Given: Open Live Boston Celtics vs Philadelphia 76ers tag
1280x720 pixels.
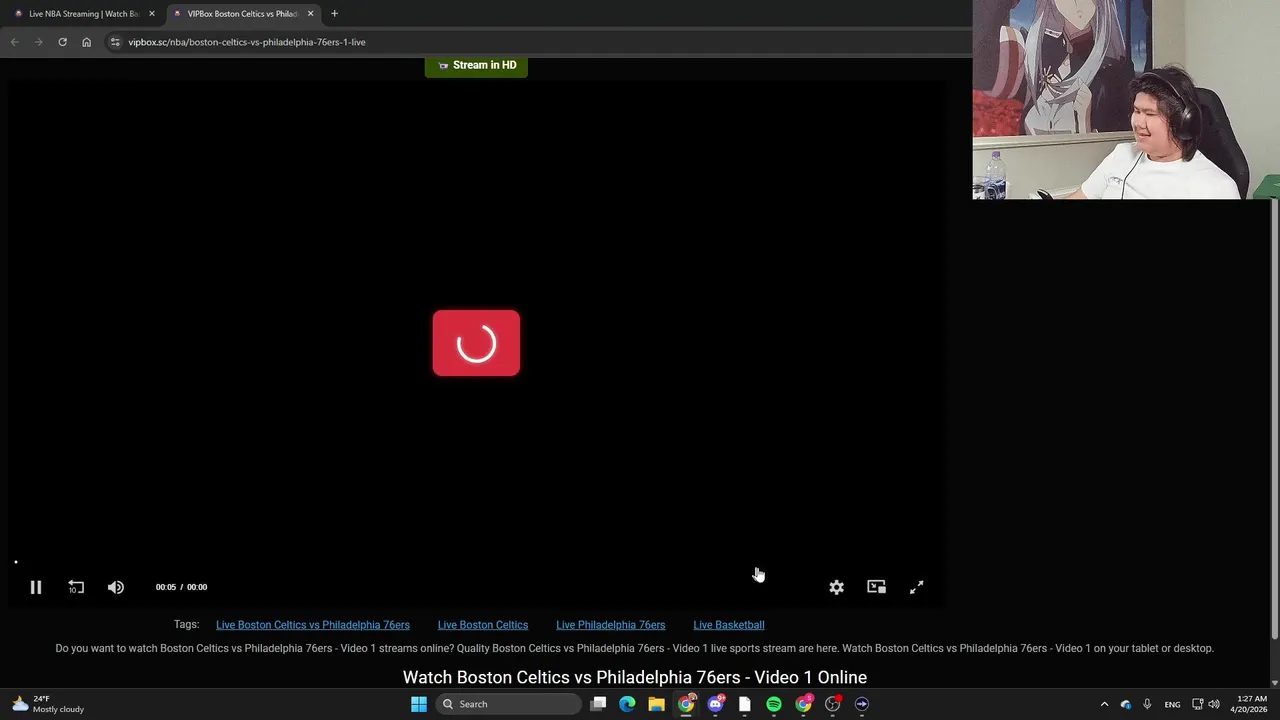Looking at the screenshot, I should tap(313, 625).
